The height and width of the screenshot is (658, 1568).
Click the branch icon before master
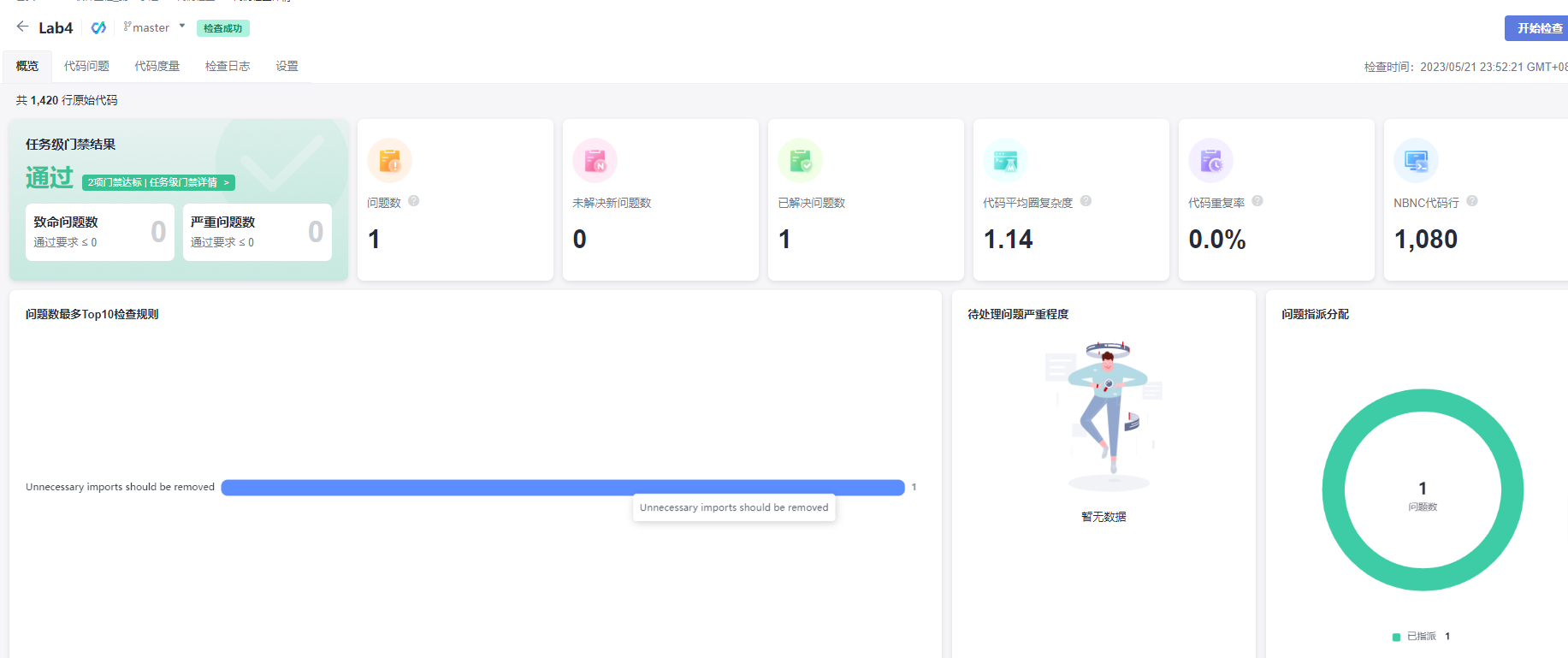tap(127, 27)
